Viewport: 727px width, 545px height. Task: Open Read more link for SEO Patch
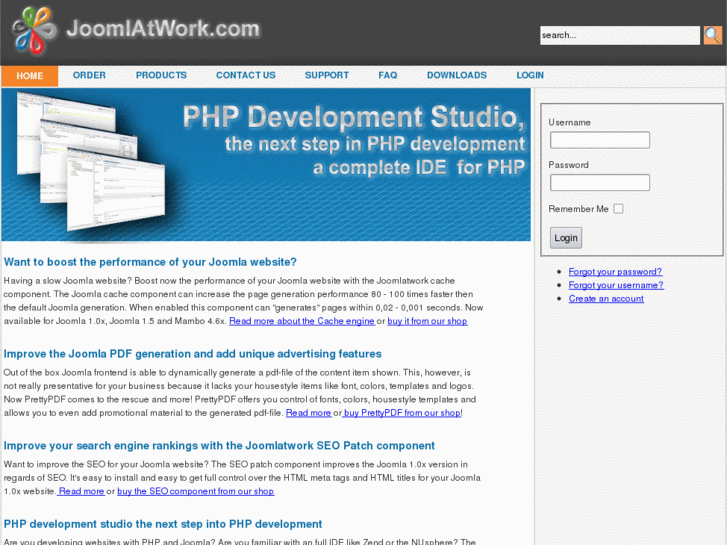point(81,491)
